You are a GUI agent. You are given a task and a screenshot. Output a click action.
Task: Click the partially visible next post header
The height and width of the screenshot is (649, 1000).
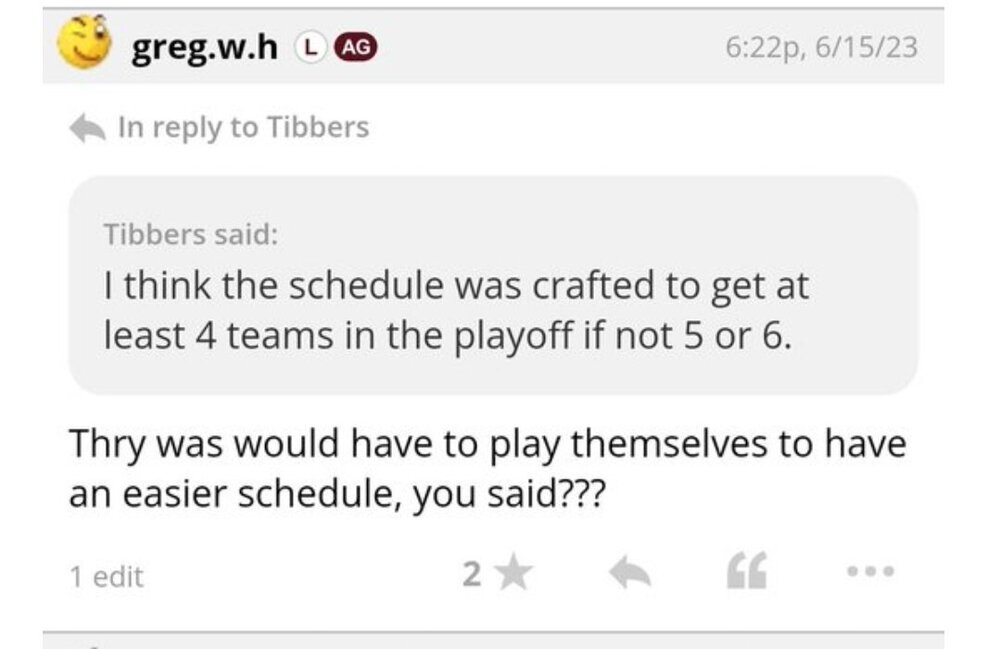[x=493, y=640]
